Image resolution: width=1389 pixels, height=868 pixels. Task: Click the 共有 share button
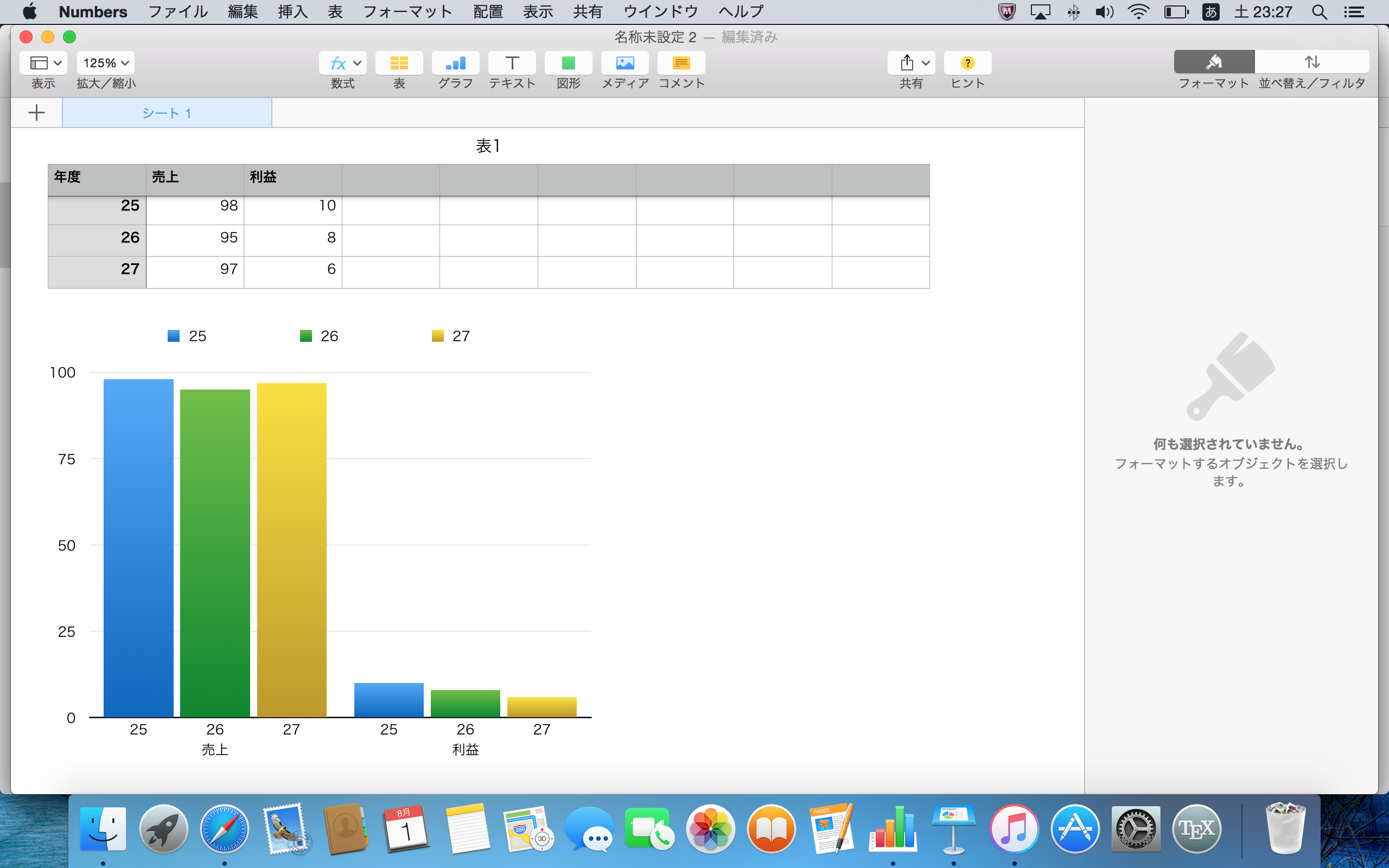(910, 63)
